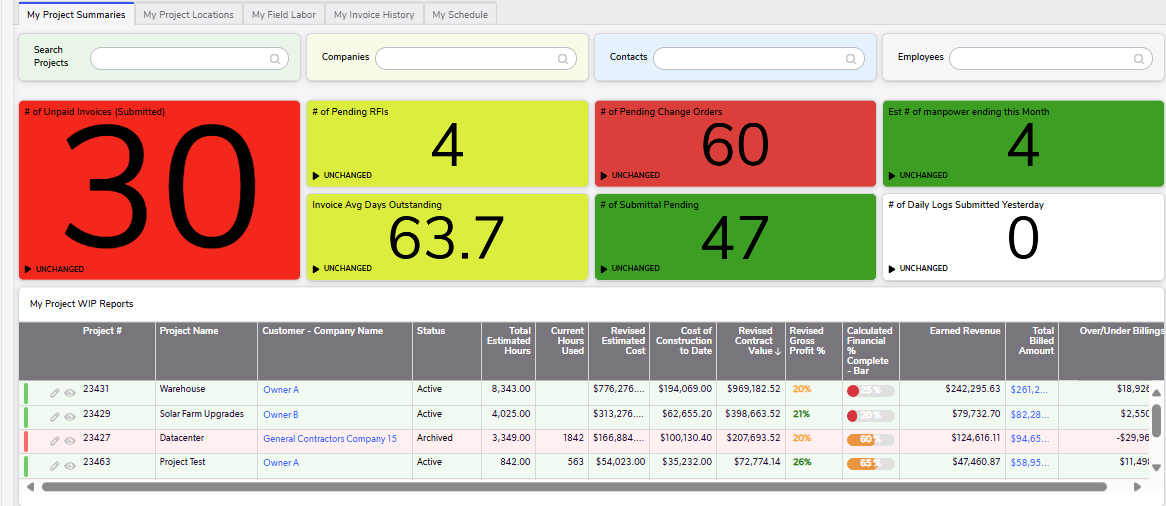Click trend arrow on Unpaid Invoices tile
The image size is (1166, 506).
tap(28, 269)
